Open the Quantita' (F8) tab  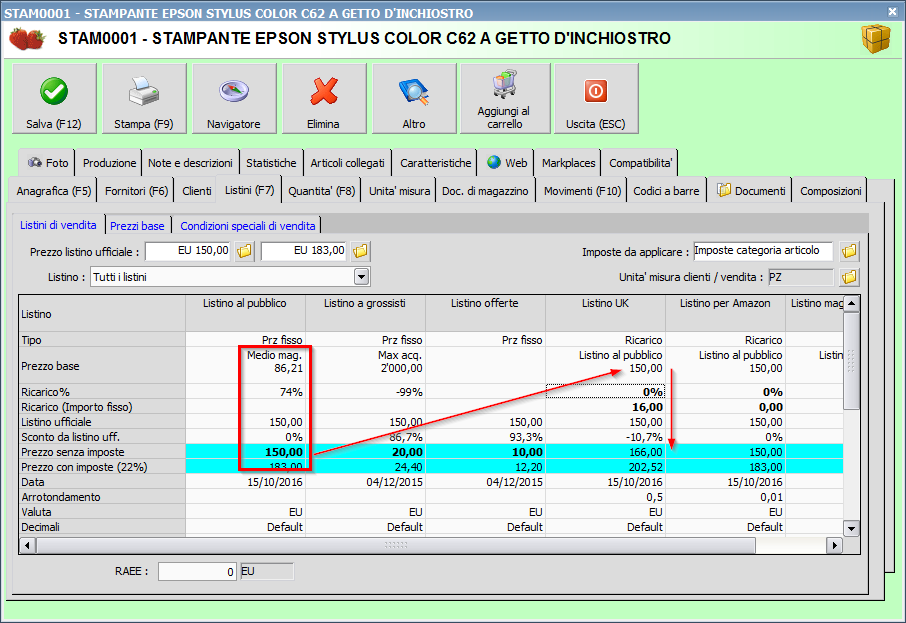321,191
